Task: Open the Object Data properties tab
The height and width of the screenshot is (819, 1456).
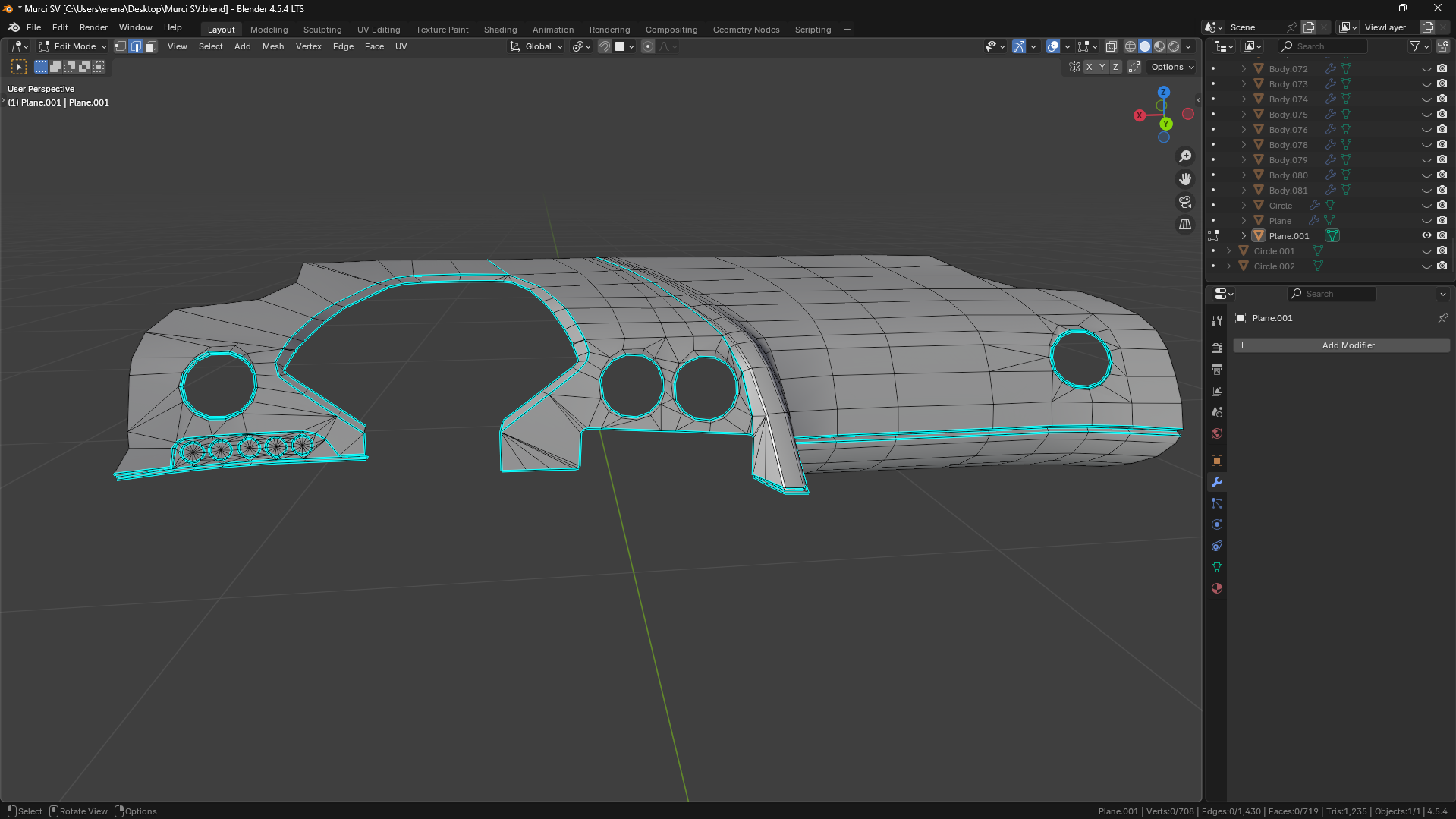Action: pos(1217,567)
